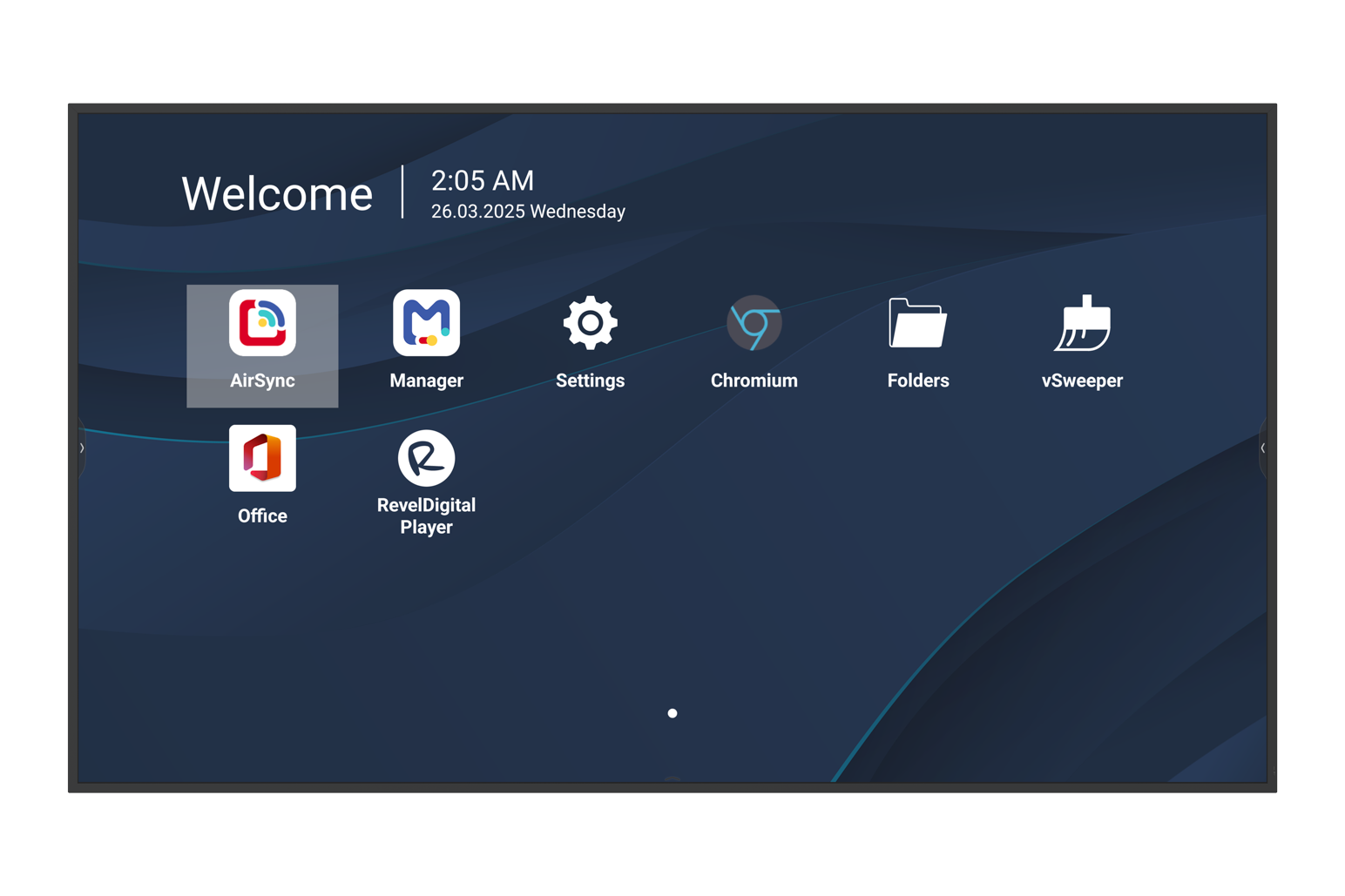Expand the right edge side toolbar arrow

point(1263,448)
